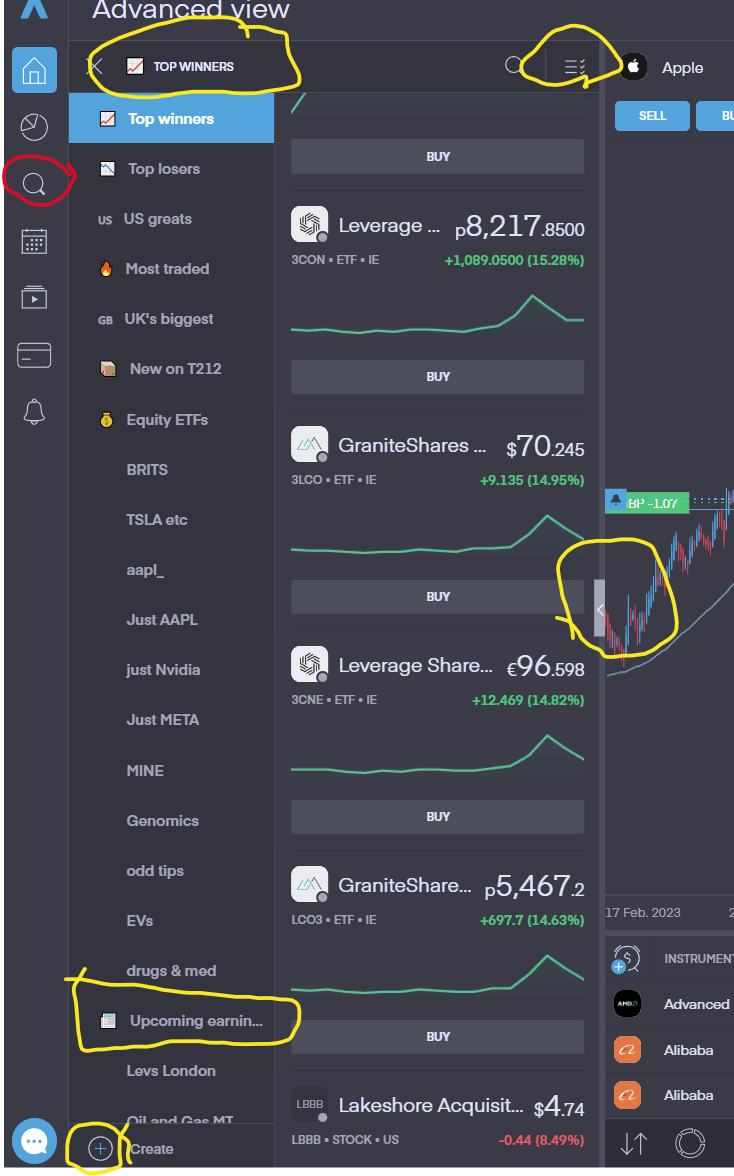Click the search magnifier in left sidebar
Screen dimensions: 734x1176
[34, 184]
